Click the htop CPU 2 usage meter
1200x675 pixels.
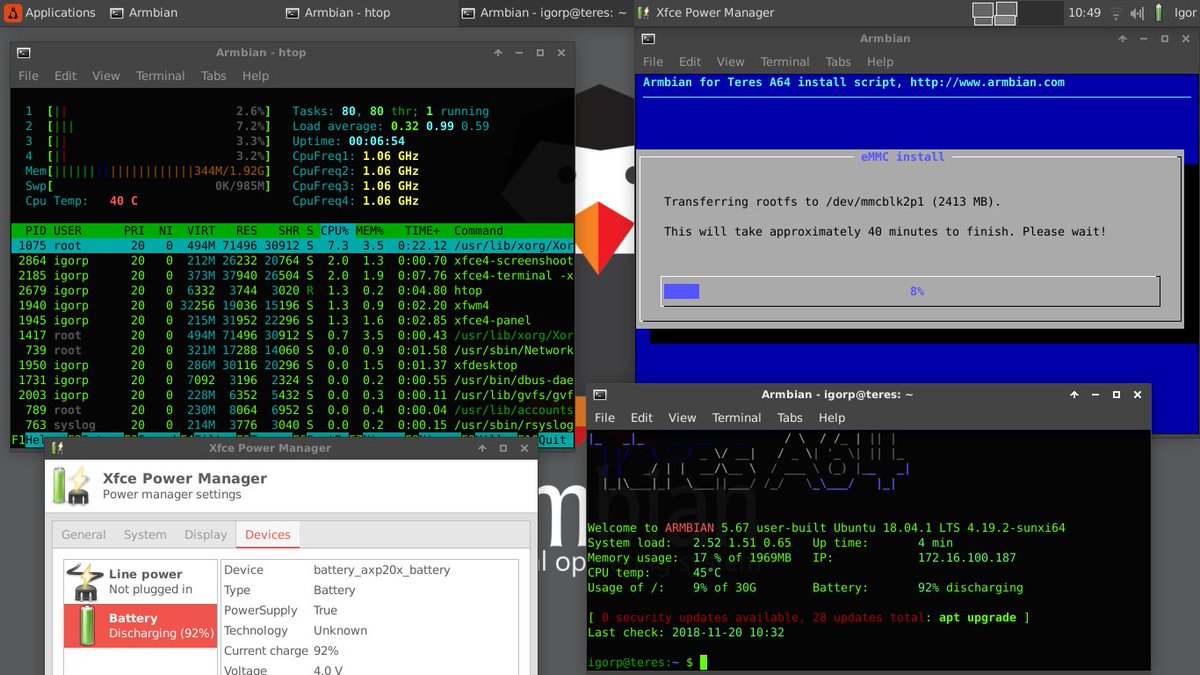(x=148, y=126)
